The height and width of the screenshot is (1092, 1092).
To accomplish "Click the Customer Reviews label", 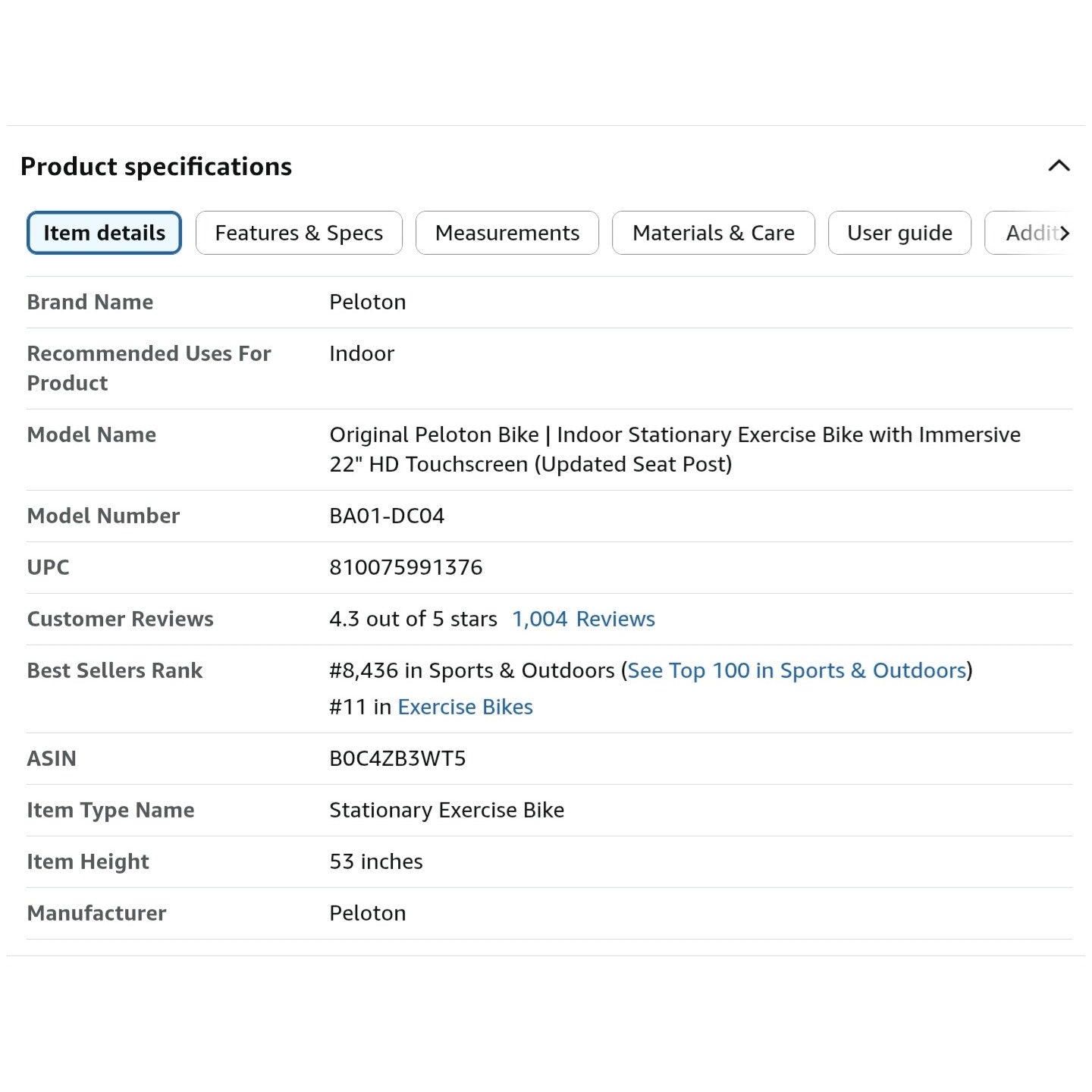I will coord(121,619).
